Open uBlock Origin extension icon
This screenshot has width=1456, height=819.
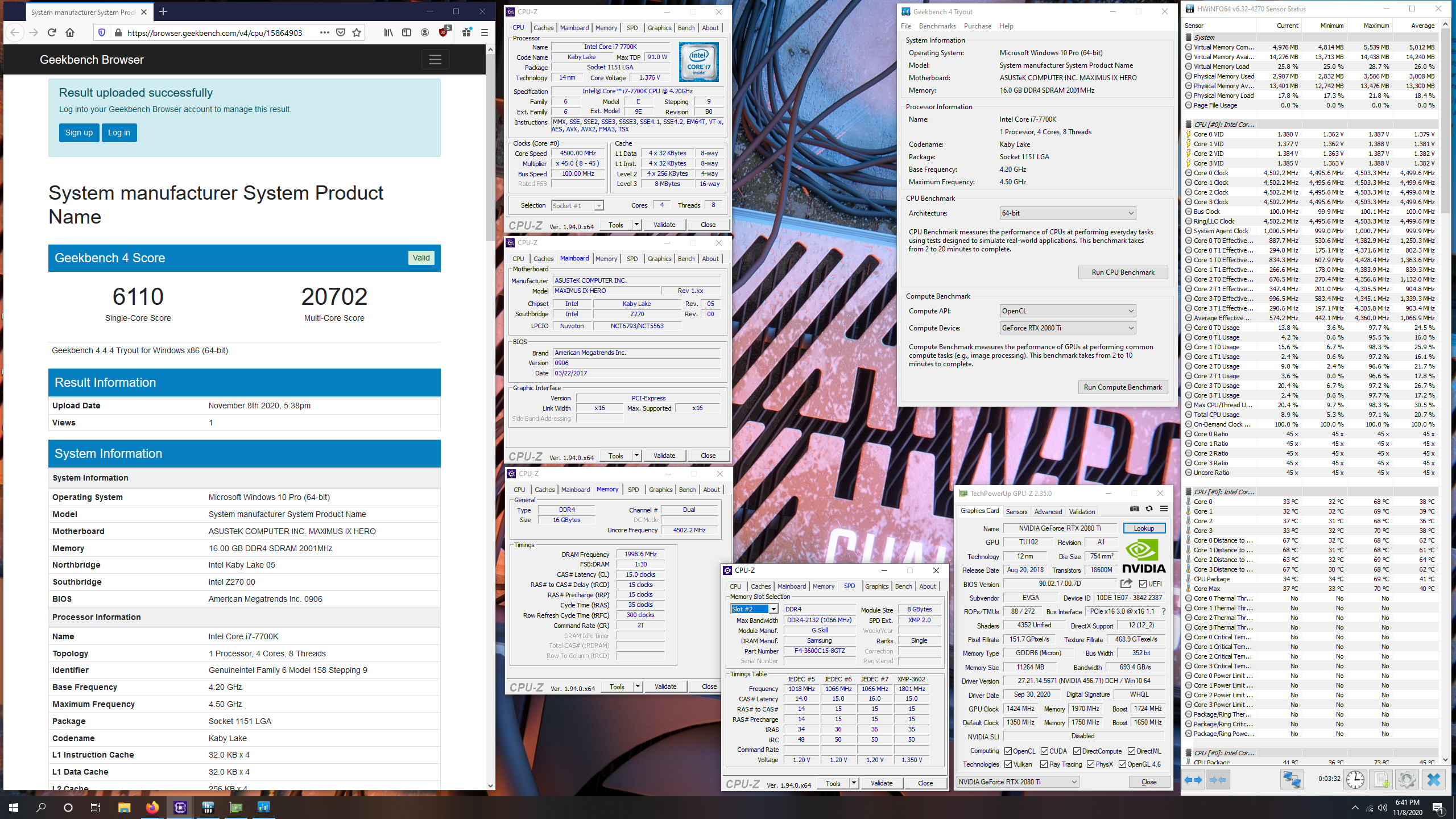click(x=444, y=32)
